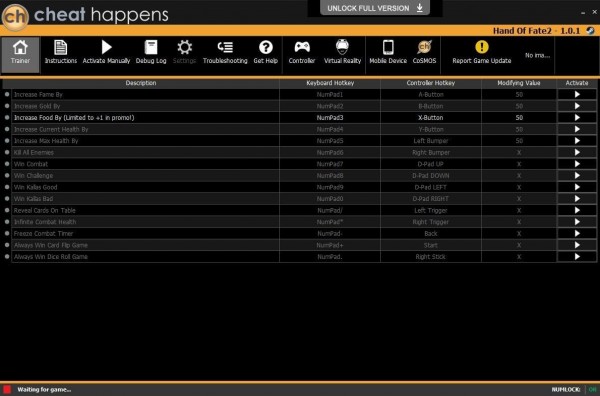
Task: Edit modifying value 50 for Increase Food
Action: click(x=519, y=117)
